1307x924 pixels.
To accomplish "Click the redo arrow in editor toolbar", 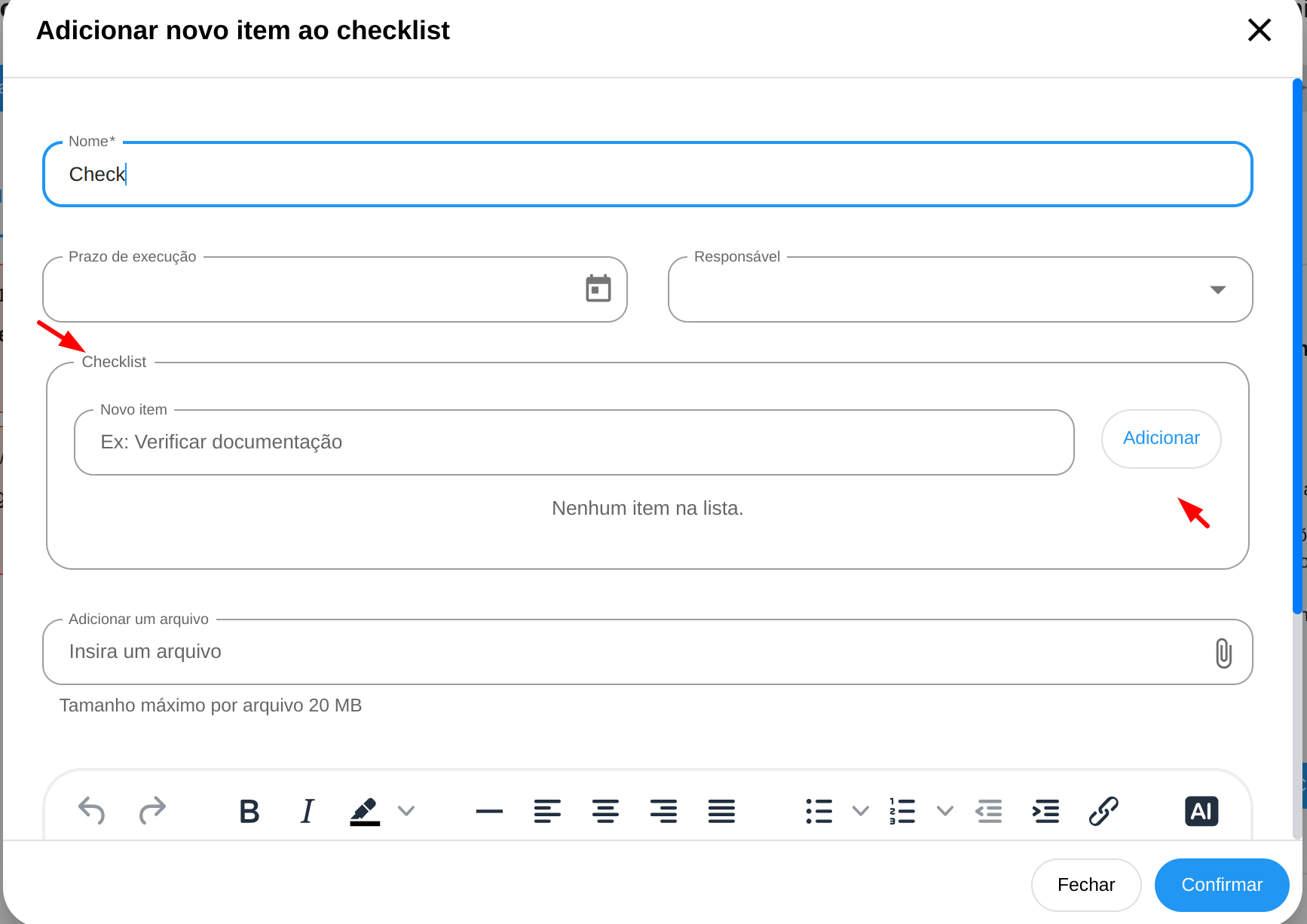I will coord(152,811).
